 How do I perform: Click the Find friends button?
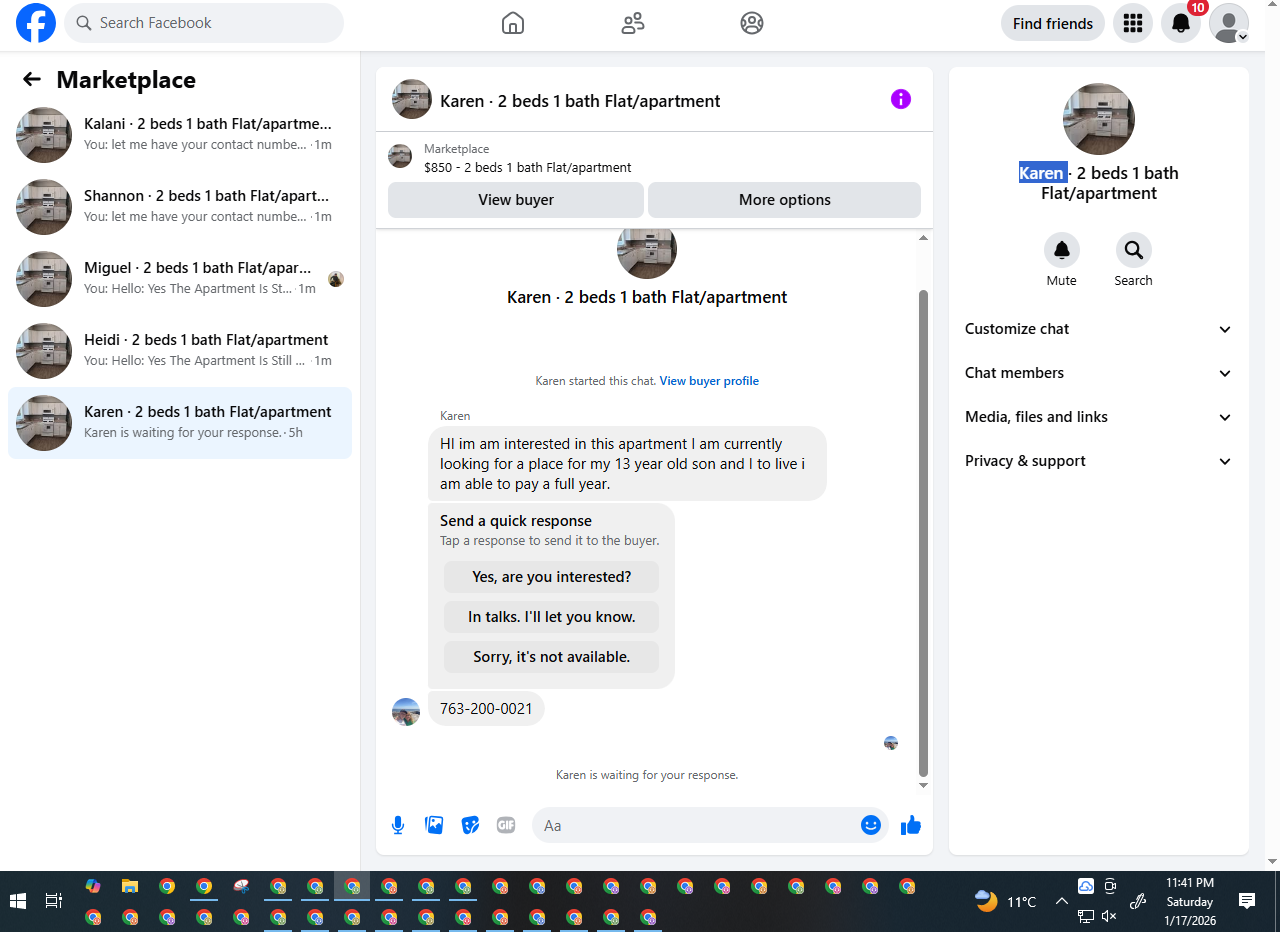pos(1053,23)
